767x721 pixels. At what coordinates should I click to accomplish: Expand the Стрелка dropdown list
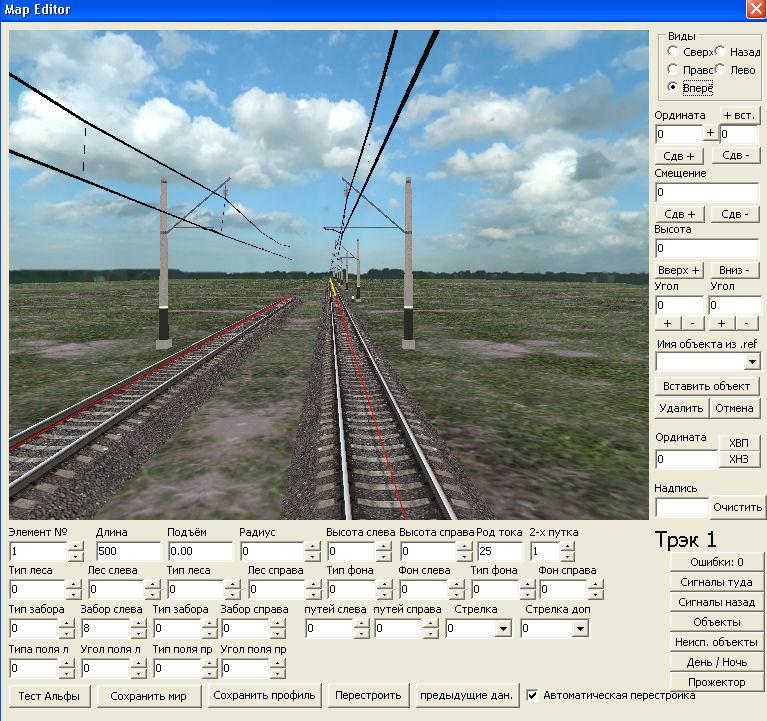click(503, 629)
